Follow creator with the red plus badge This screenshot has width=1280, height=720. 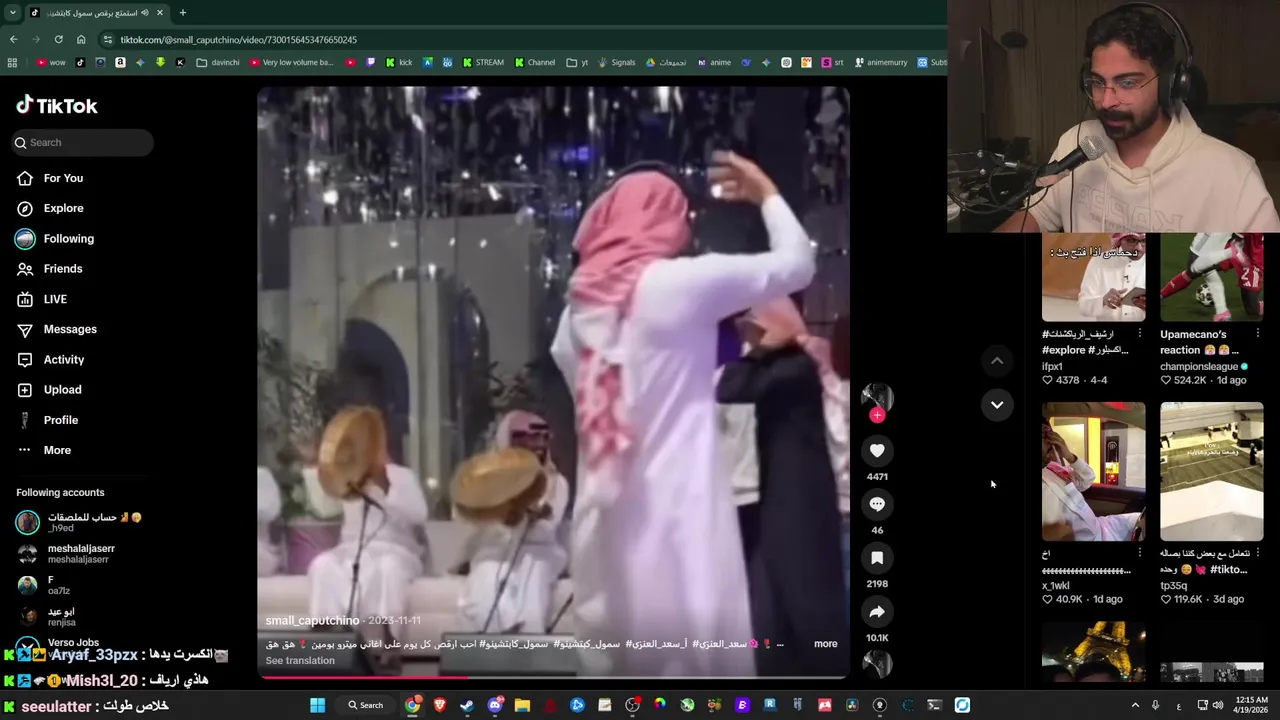877,415
